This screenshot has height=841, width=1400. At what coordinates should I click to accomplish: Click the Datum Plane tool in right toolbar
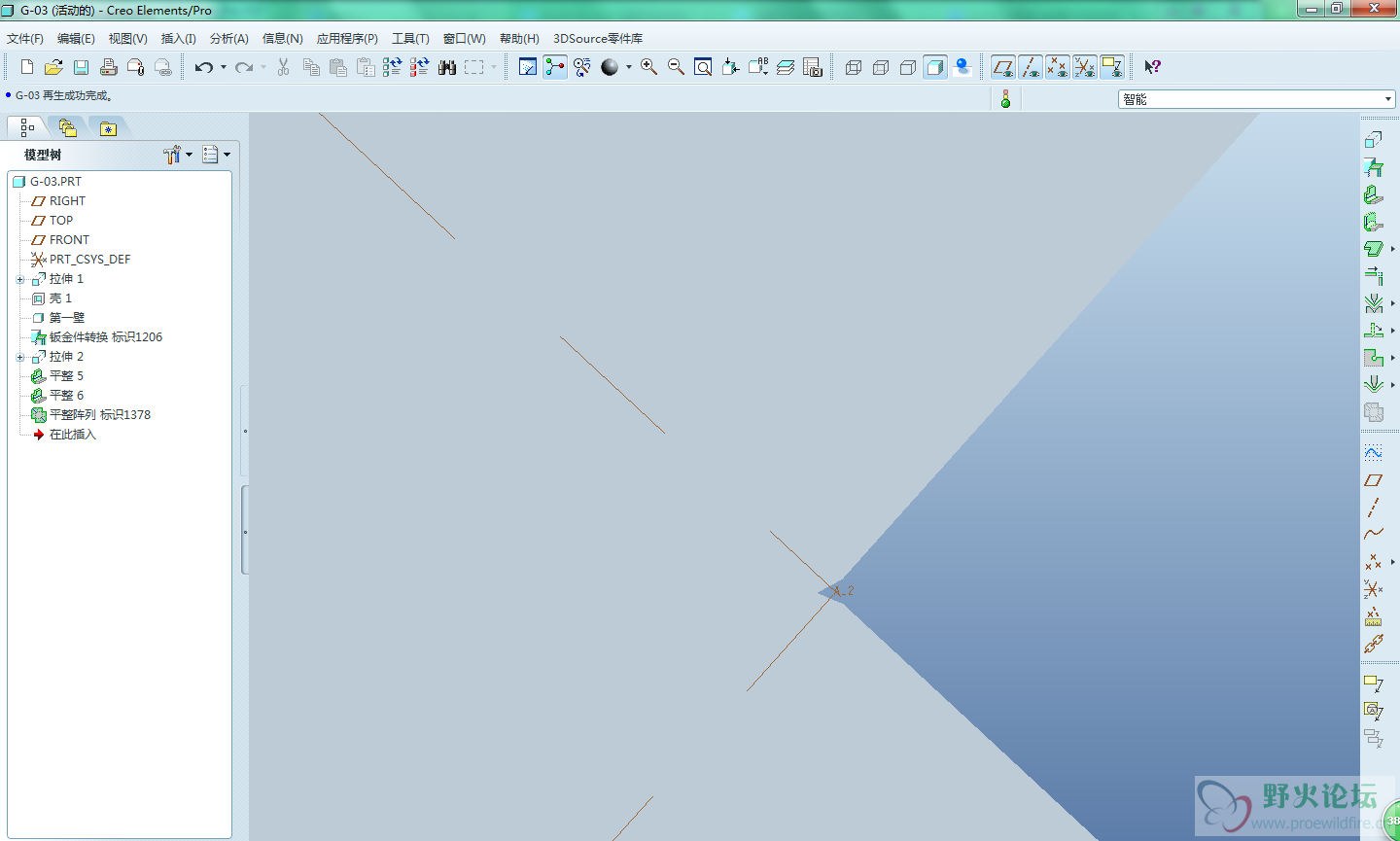pos(1373,480)
